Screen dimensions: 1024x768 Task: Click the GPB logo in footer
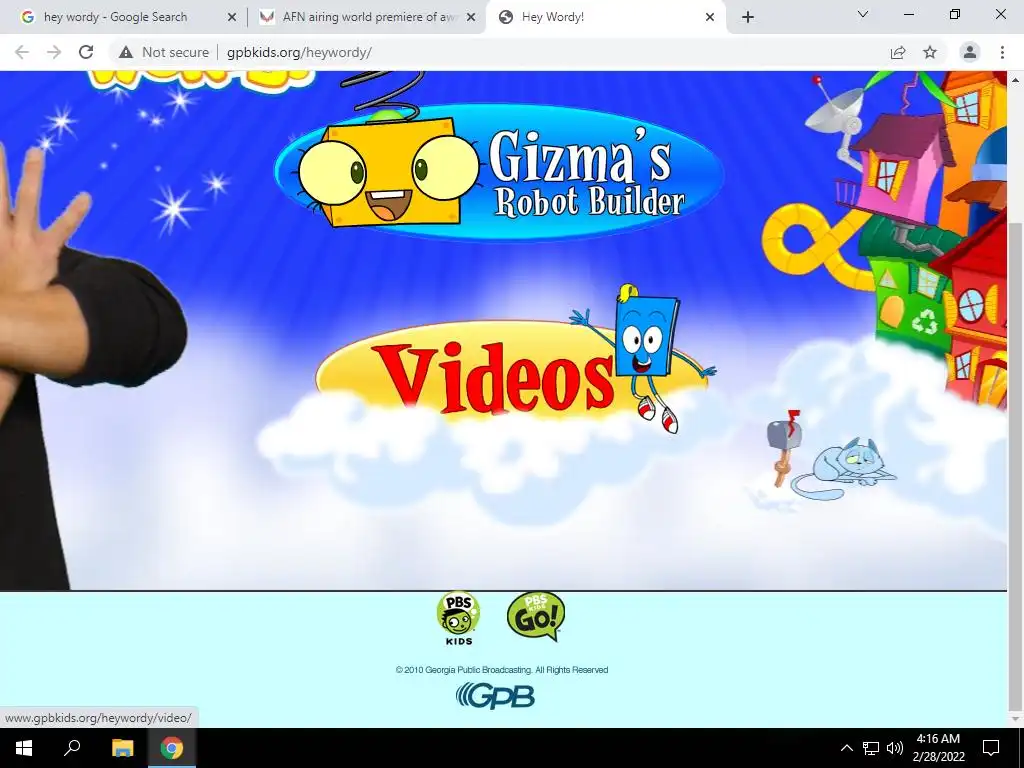pos(495,696)
